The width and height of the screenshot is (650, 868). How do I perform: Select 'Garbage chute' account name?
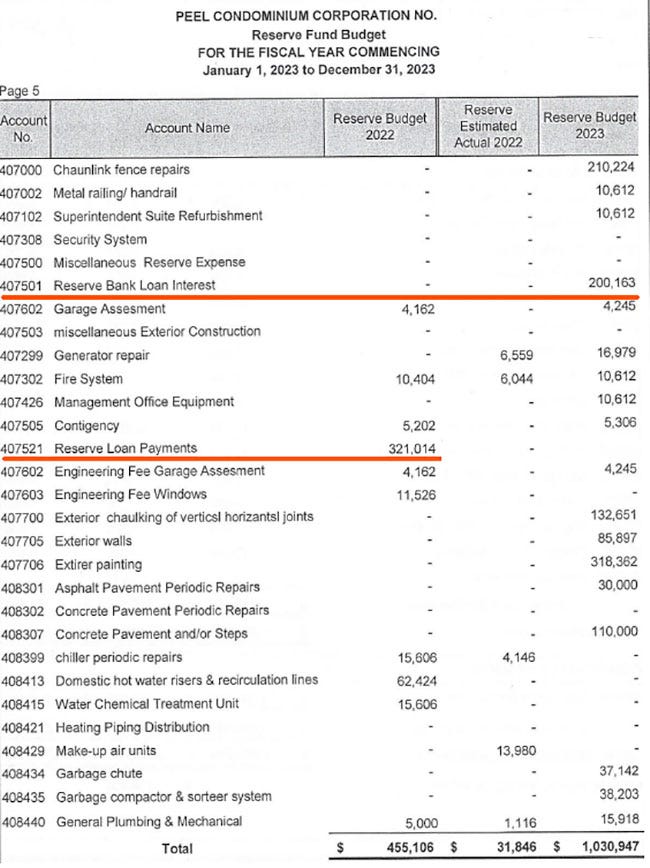pos(99,774)
